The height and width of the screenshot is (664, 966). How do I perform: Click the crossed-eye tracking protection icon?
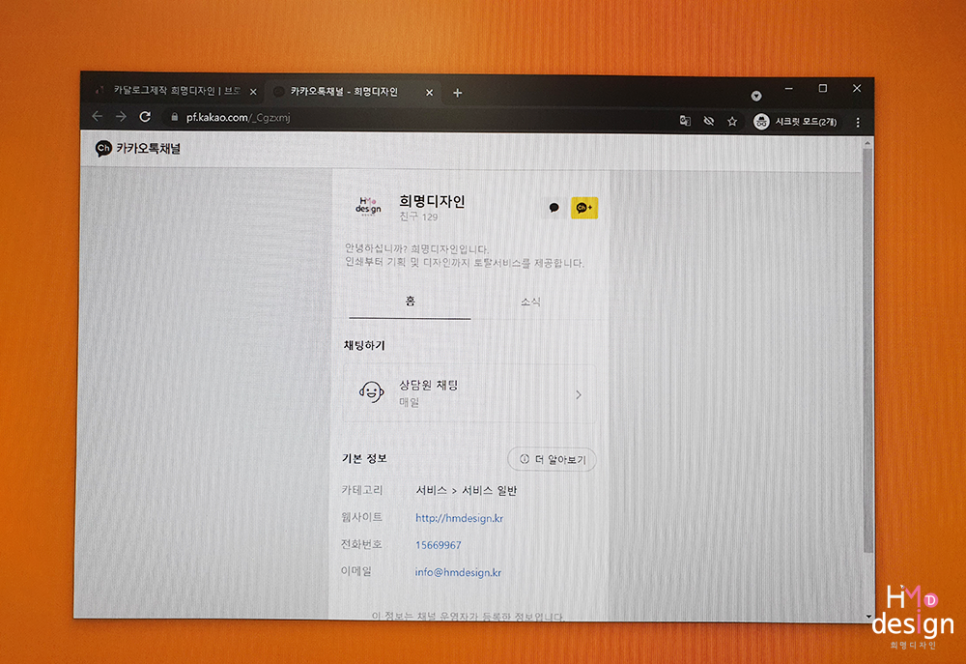coord(708,121)
